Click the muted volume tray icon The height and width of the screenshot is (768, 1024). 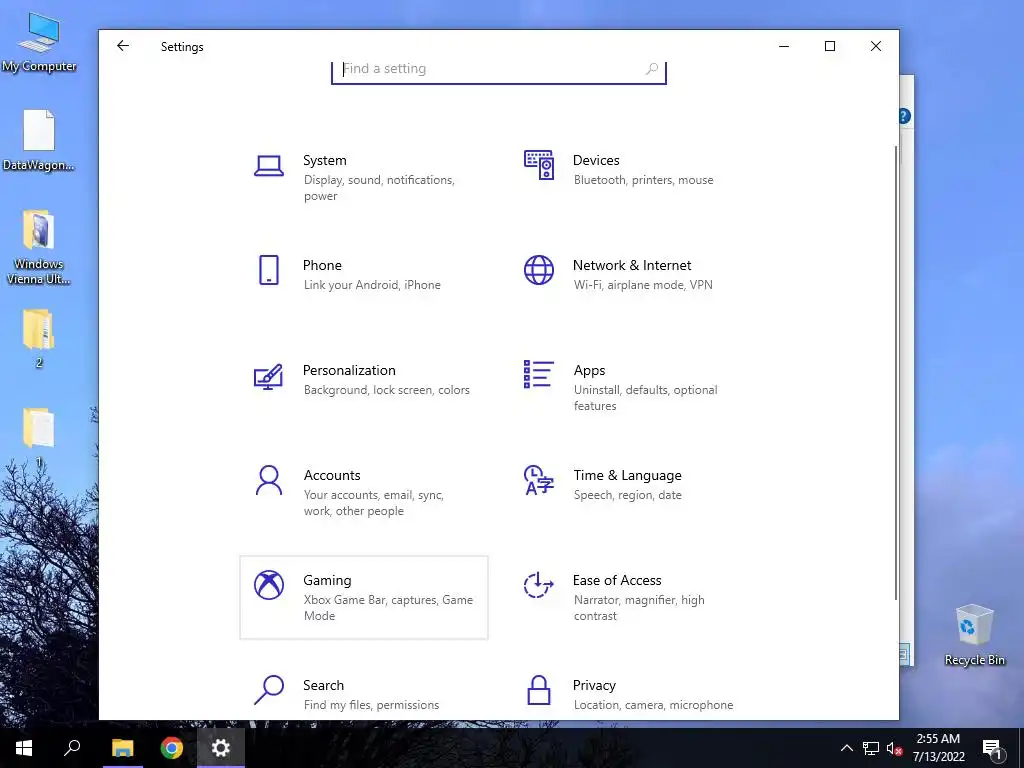895,748
